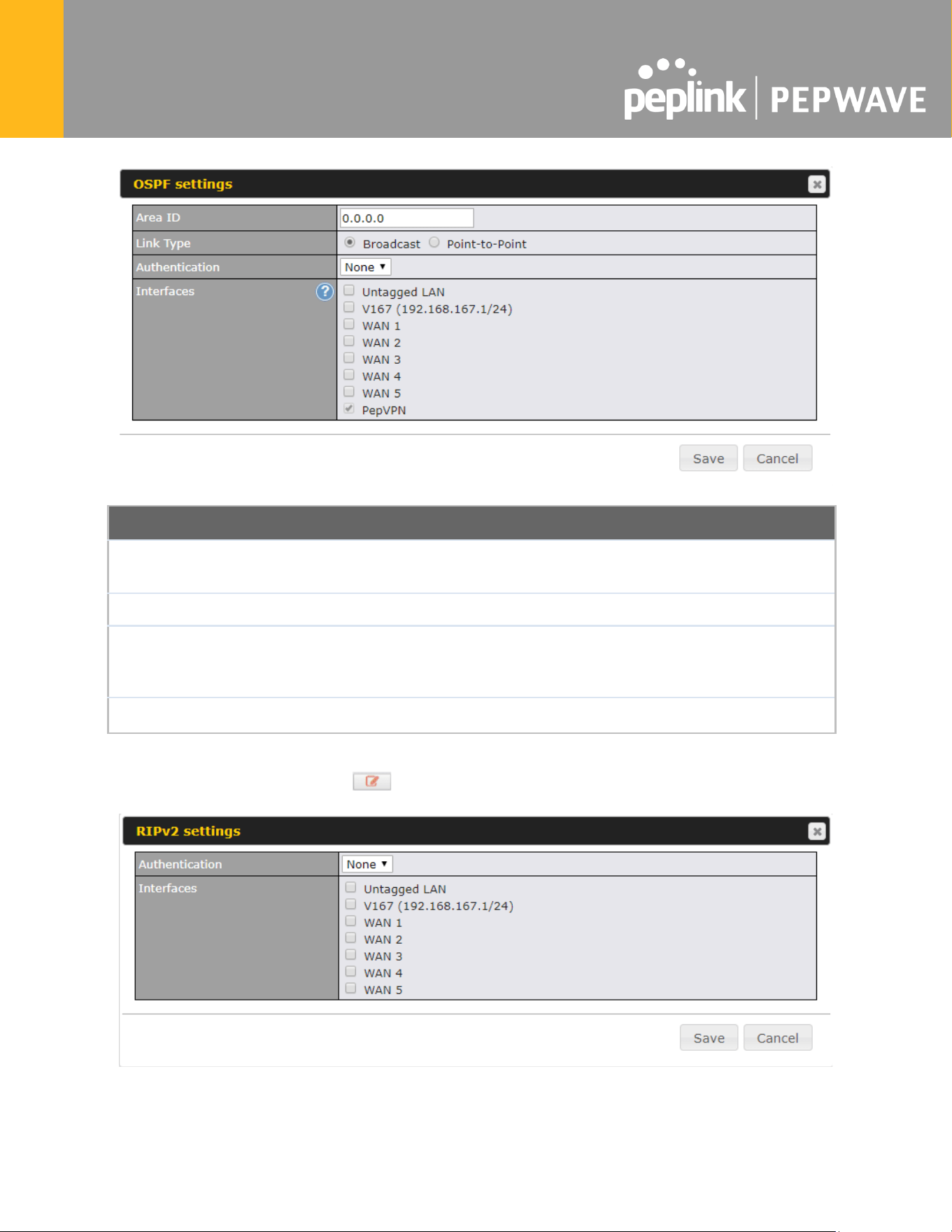Open the RIPv2 Authentication dropdown
This screenshot has width=952, height=1232.
367,864
